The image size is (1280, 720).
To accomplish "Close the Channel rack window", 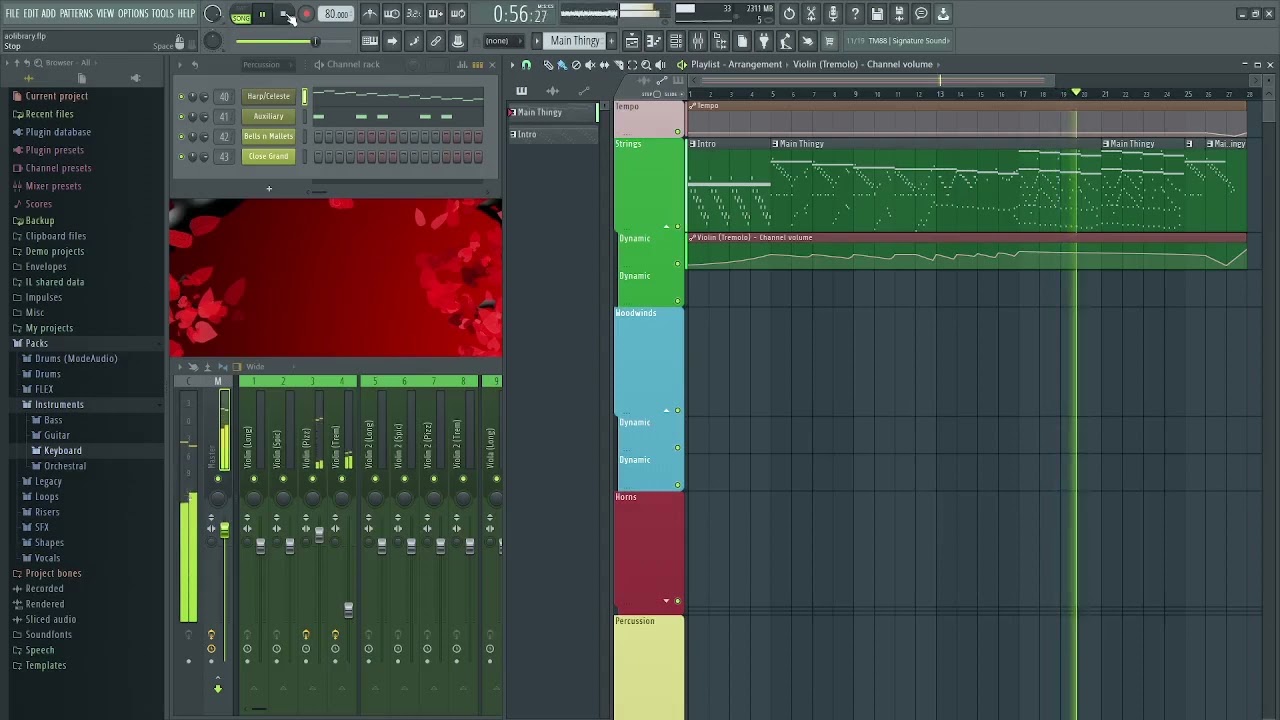I will tap(491, 65).
